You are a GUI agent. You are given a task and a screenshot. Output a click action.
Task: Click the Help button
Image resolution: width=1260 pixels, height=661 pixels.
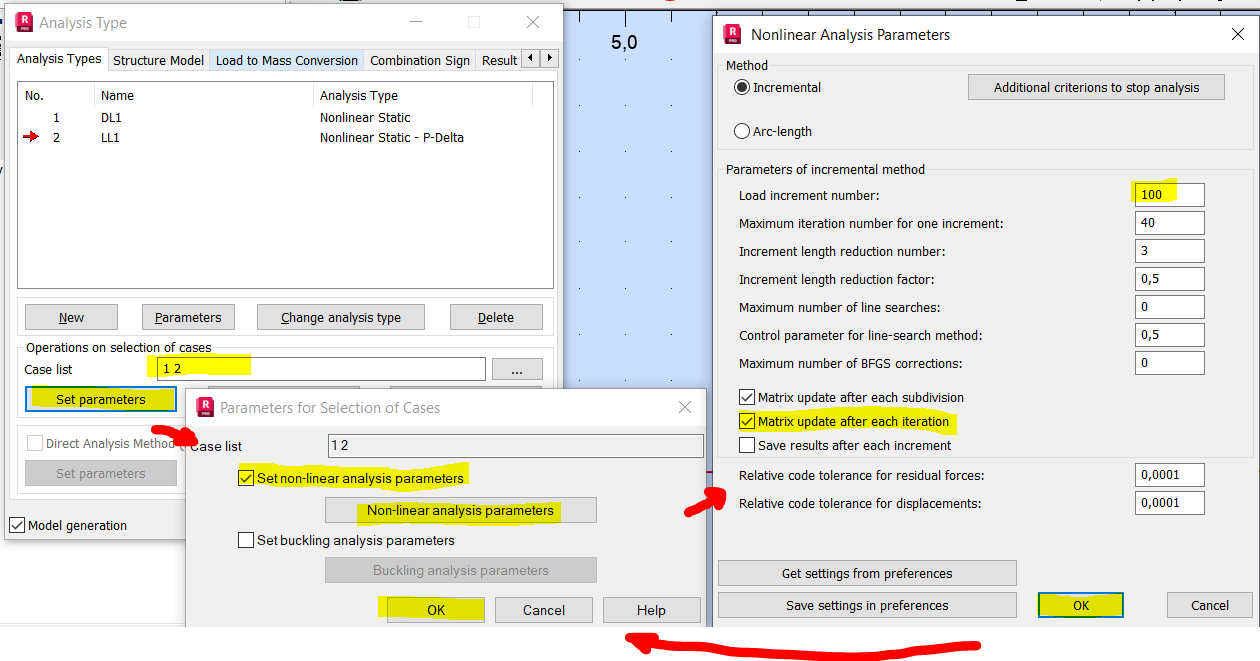pyautogui.click(x=651, y=610)
